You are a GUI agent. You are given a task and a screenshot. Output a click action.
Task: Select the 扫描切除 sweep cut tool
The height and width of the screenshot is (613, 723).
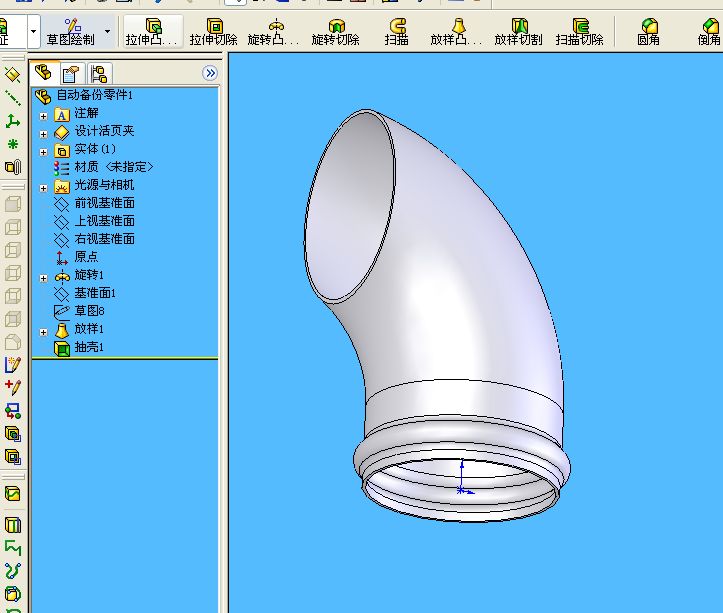pos(580,32)
